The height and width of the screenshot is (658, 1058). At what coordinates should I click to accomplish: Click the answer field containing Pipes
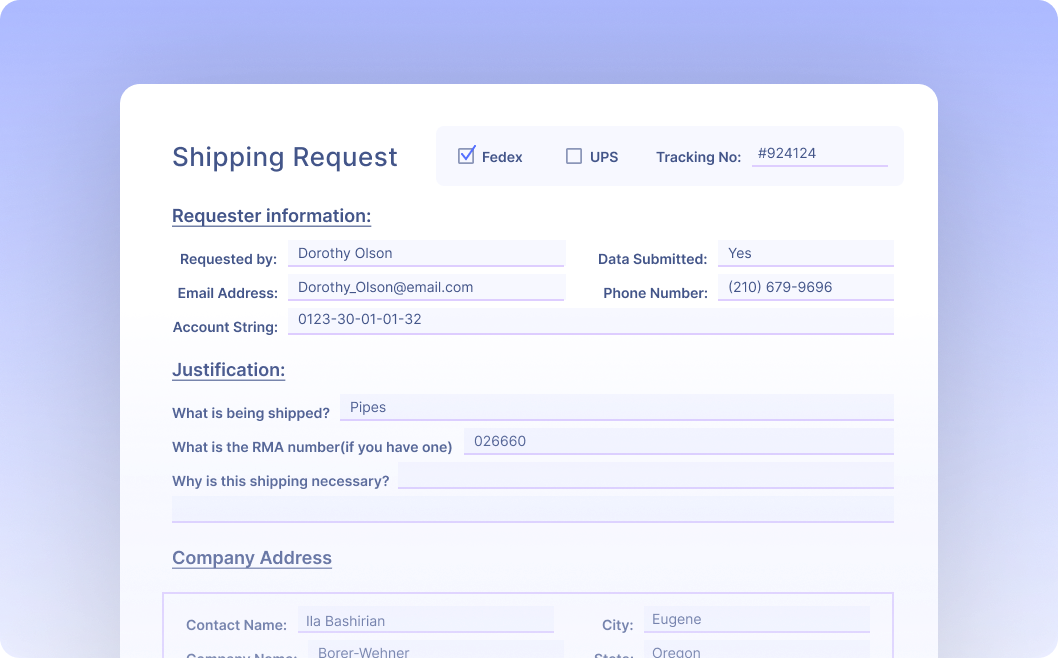tap(618, 407)
